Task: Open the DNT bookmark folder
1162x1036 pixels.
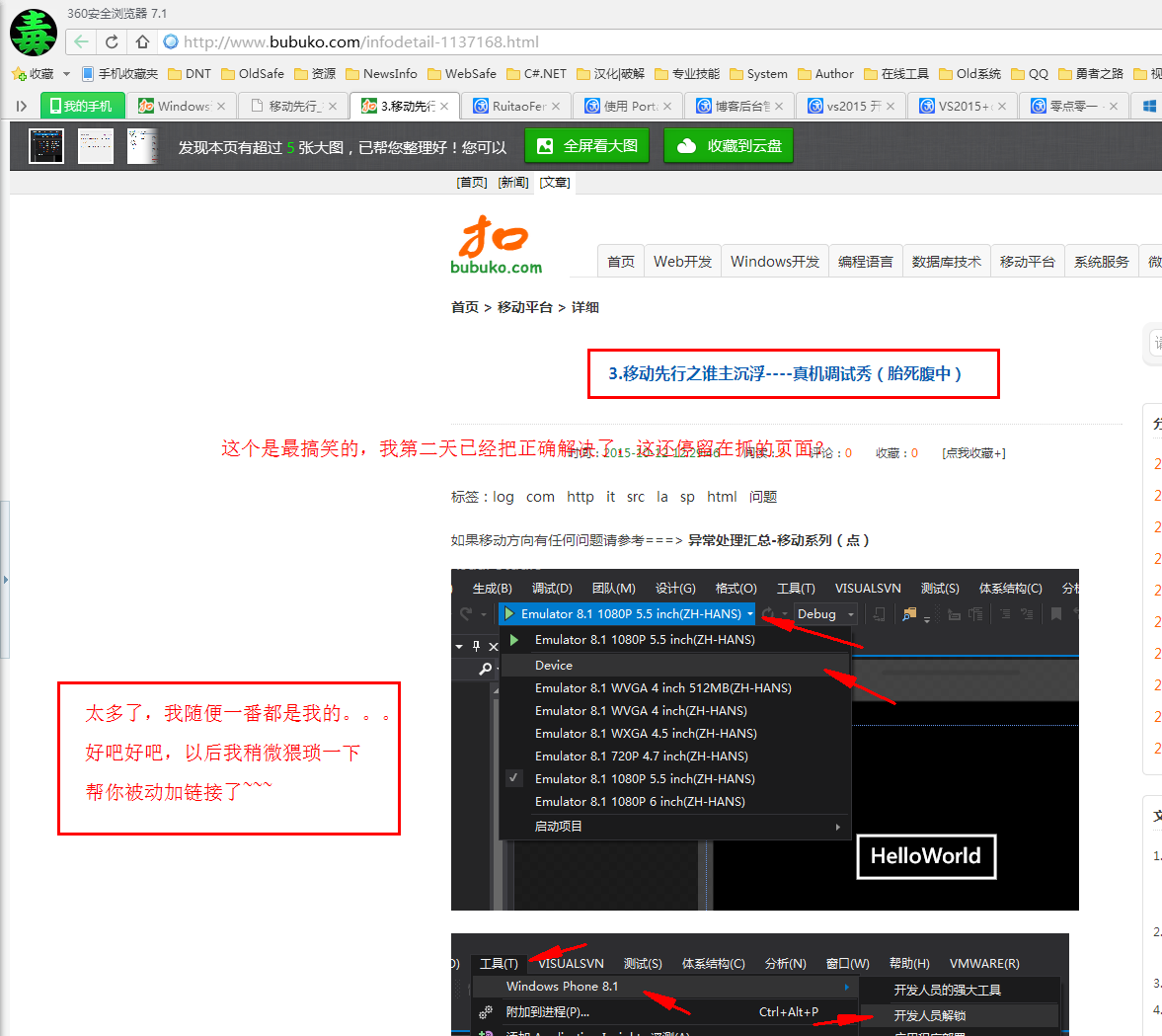Action: point(190,74)
